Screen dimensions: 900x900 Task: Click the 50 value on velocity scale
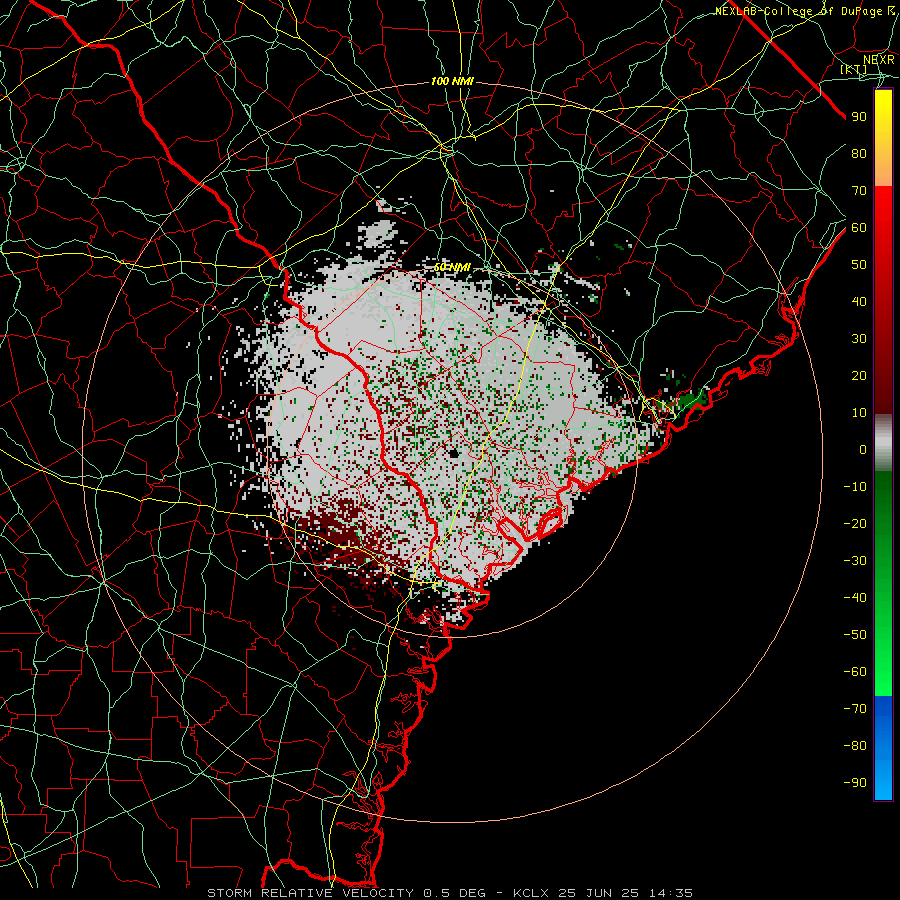pos(859,265)
